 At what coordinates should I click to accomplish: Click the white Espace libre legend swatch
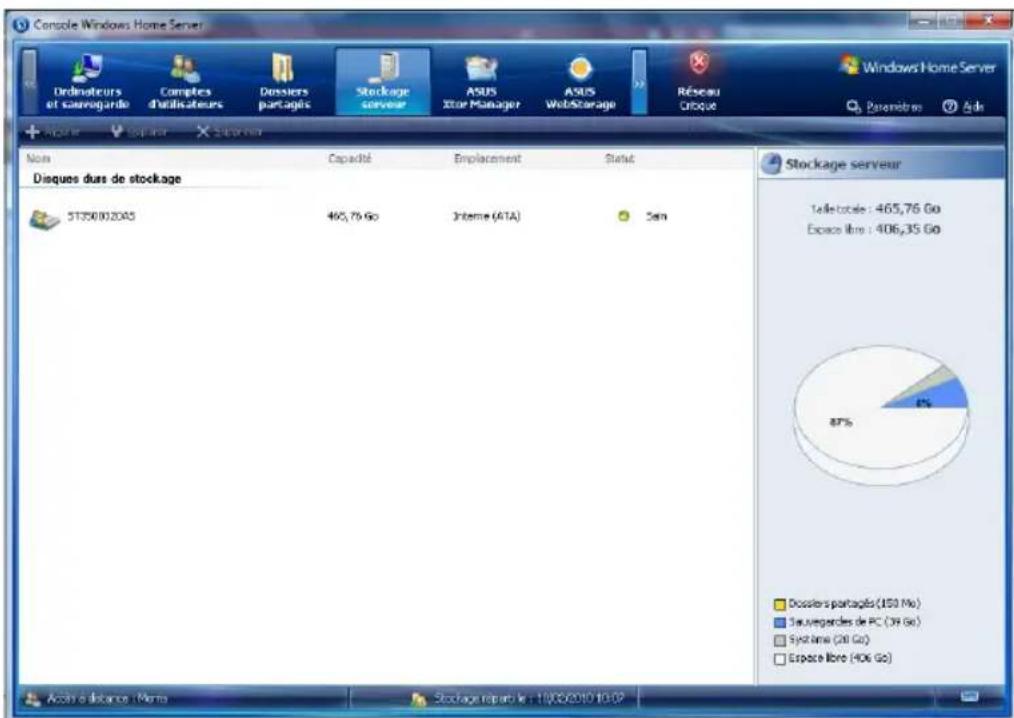tap(780, 659)
